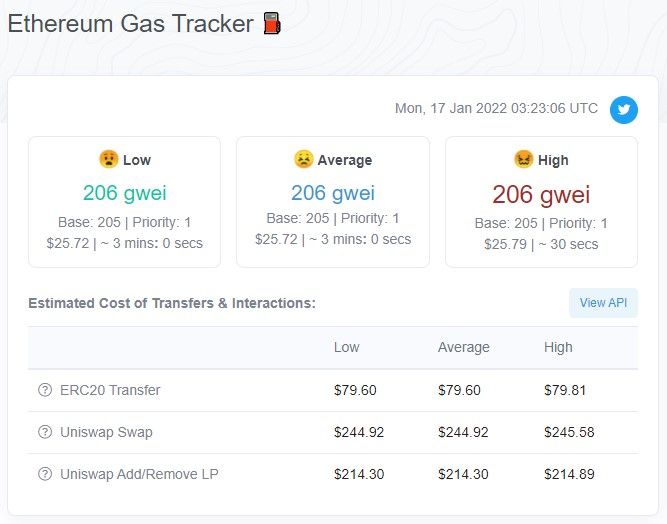Click the Average column header

pos(464,347)
